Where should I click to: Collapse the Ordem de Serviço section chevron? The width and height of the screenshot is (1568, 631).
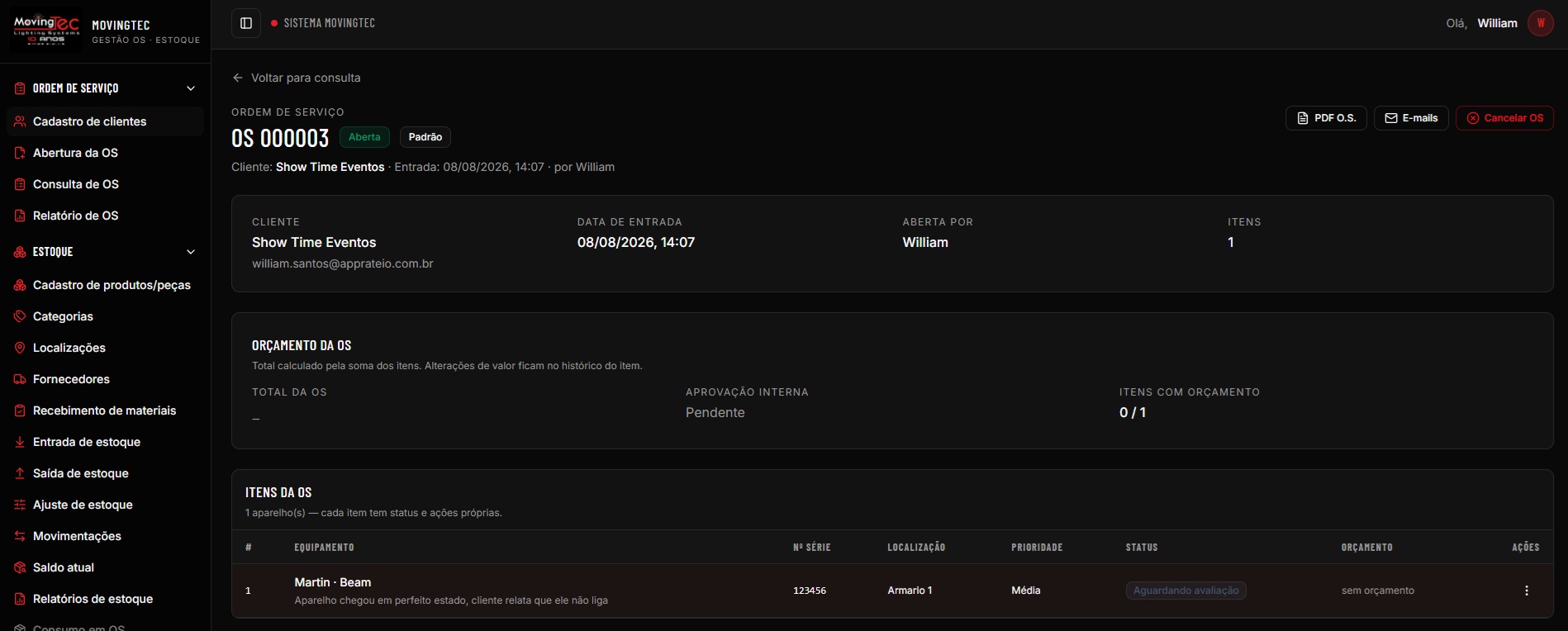(x=191, y=88)
